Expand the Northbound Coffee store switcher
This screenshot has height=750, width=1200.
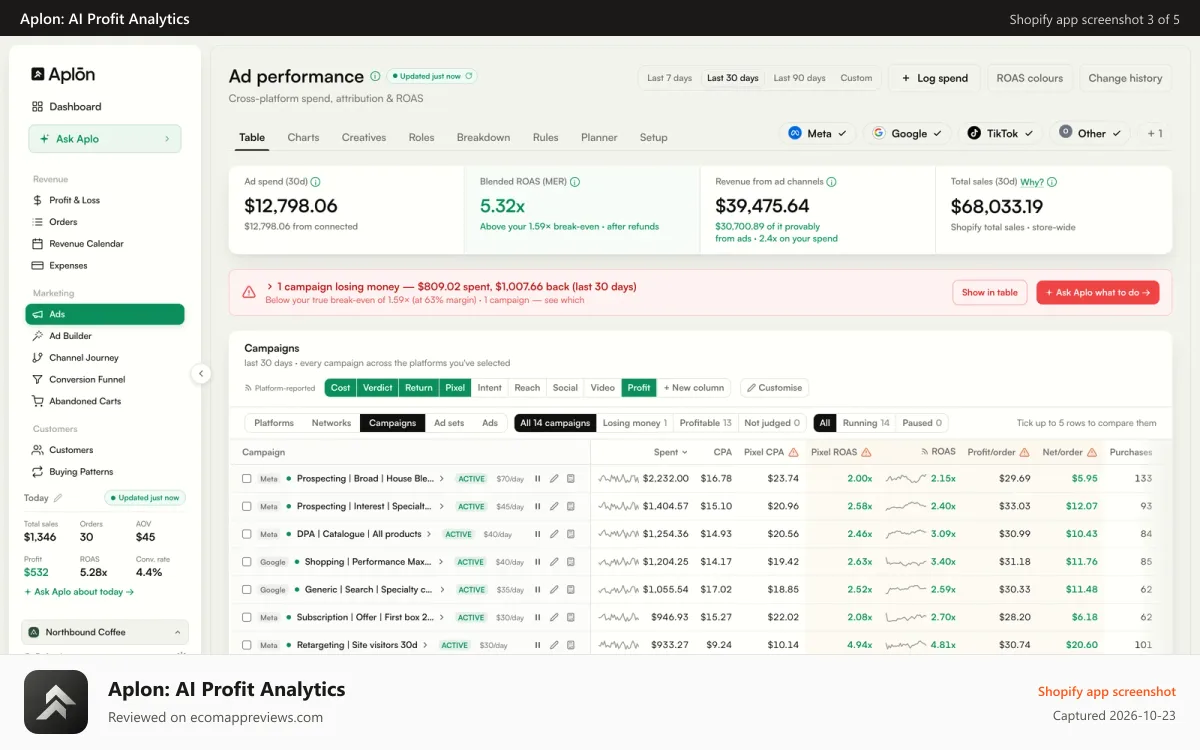pyautogui.click(x=105, y=632)
